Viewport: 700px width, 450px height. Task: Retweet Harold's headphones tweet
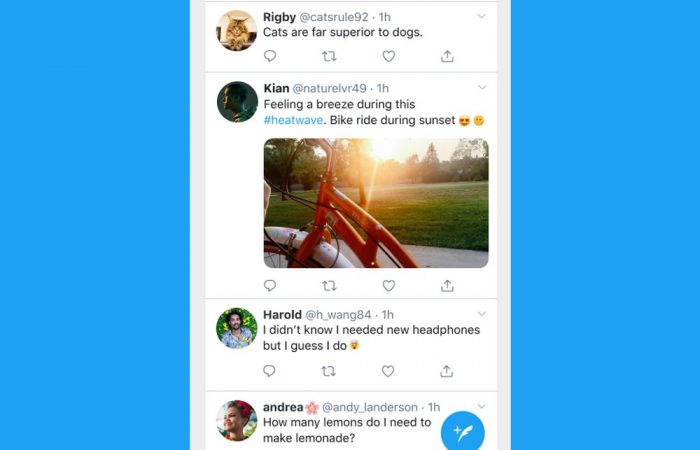[329, 371]
